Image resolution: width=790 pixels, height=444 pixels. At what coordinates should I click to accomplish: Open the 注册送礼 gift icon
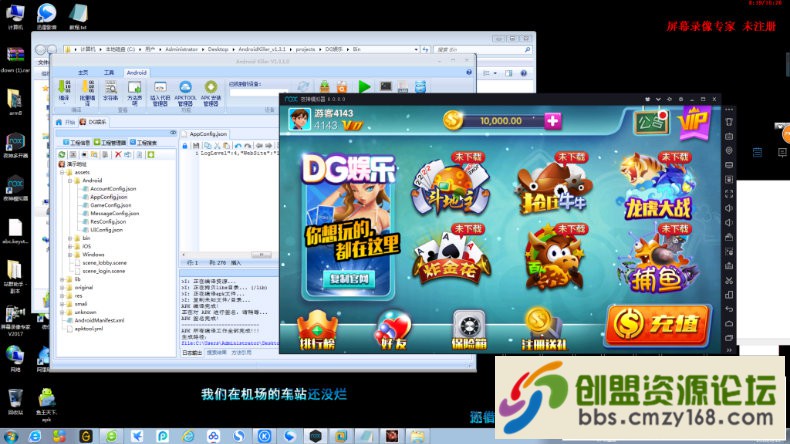(x=544, y=331)
